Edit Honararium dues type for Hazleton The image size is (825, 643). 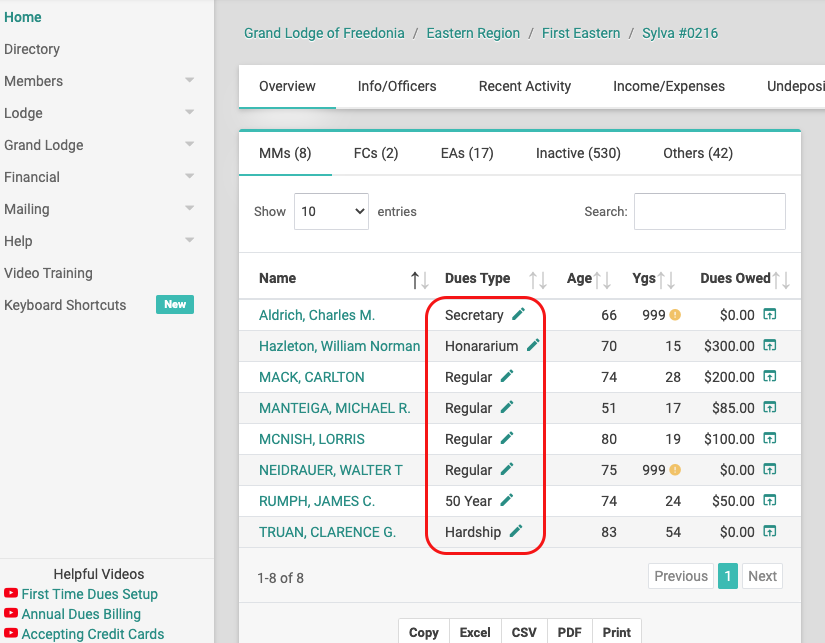[533, 345]
